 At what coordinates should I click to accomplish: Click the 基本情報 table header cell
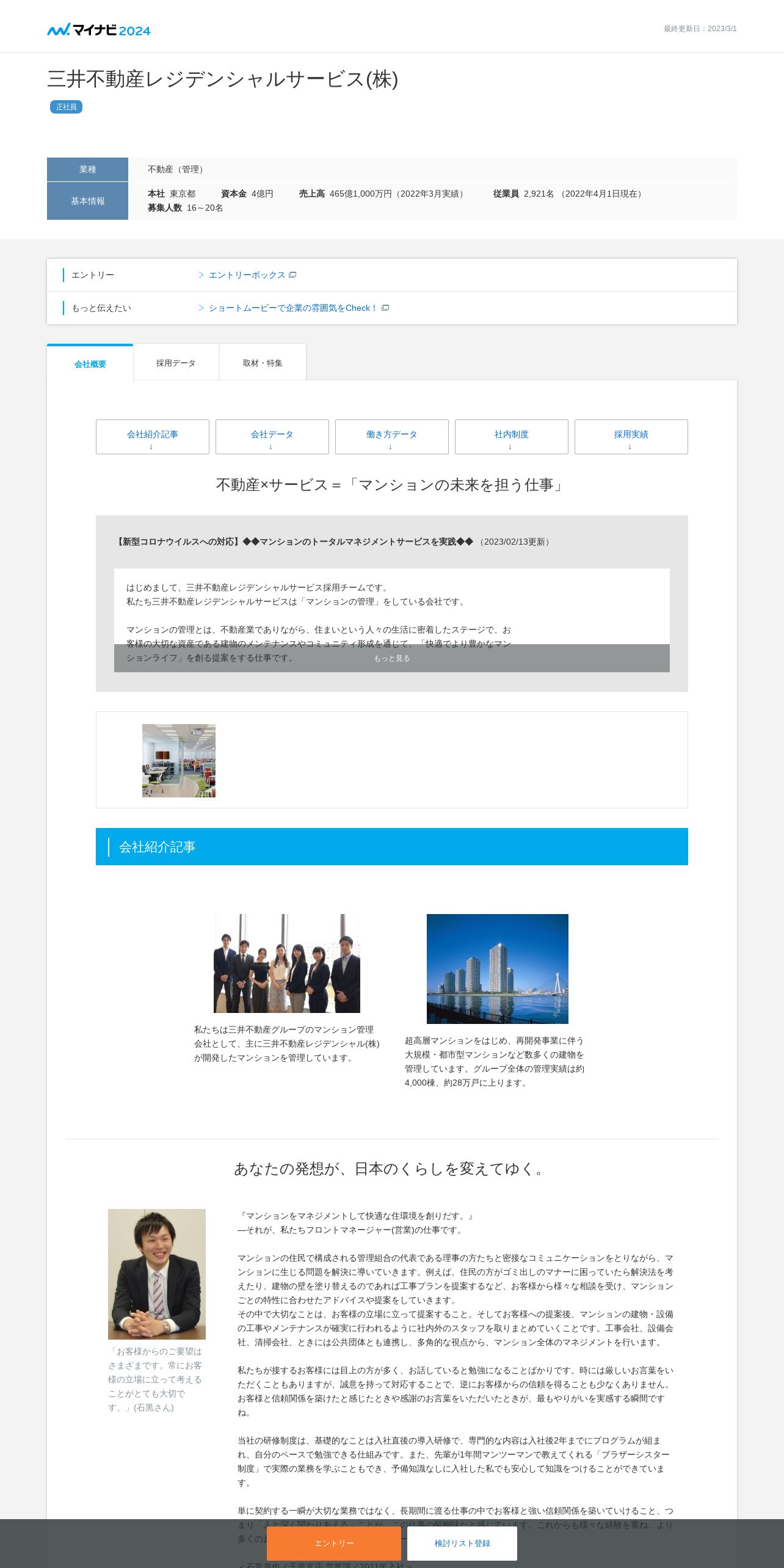coord(87,201)
